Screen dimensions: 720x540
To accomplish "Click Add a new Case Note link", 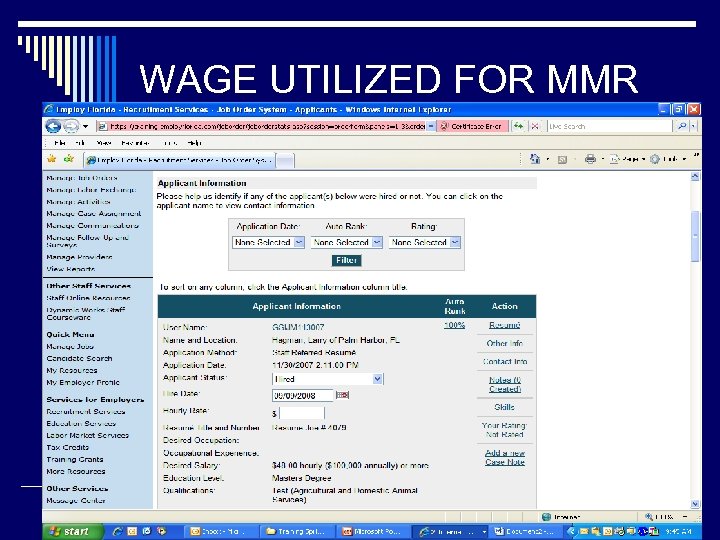I will click(x=505, y=457).
